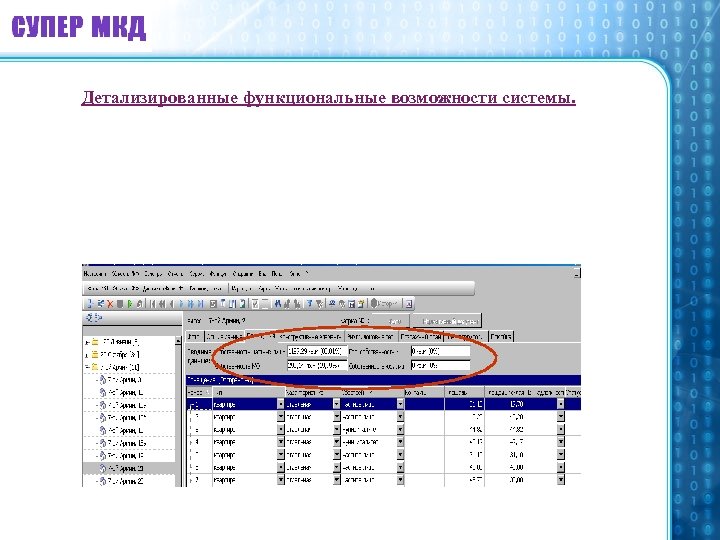Click the green play arrow toolbar icon
The width and height of the screenshot is (720, 540).
[130, 304]
